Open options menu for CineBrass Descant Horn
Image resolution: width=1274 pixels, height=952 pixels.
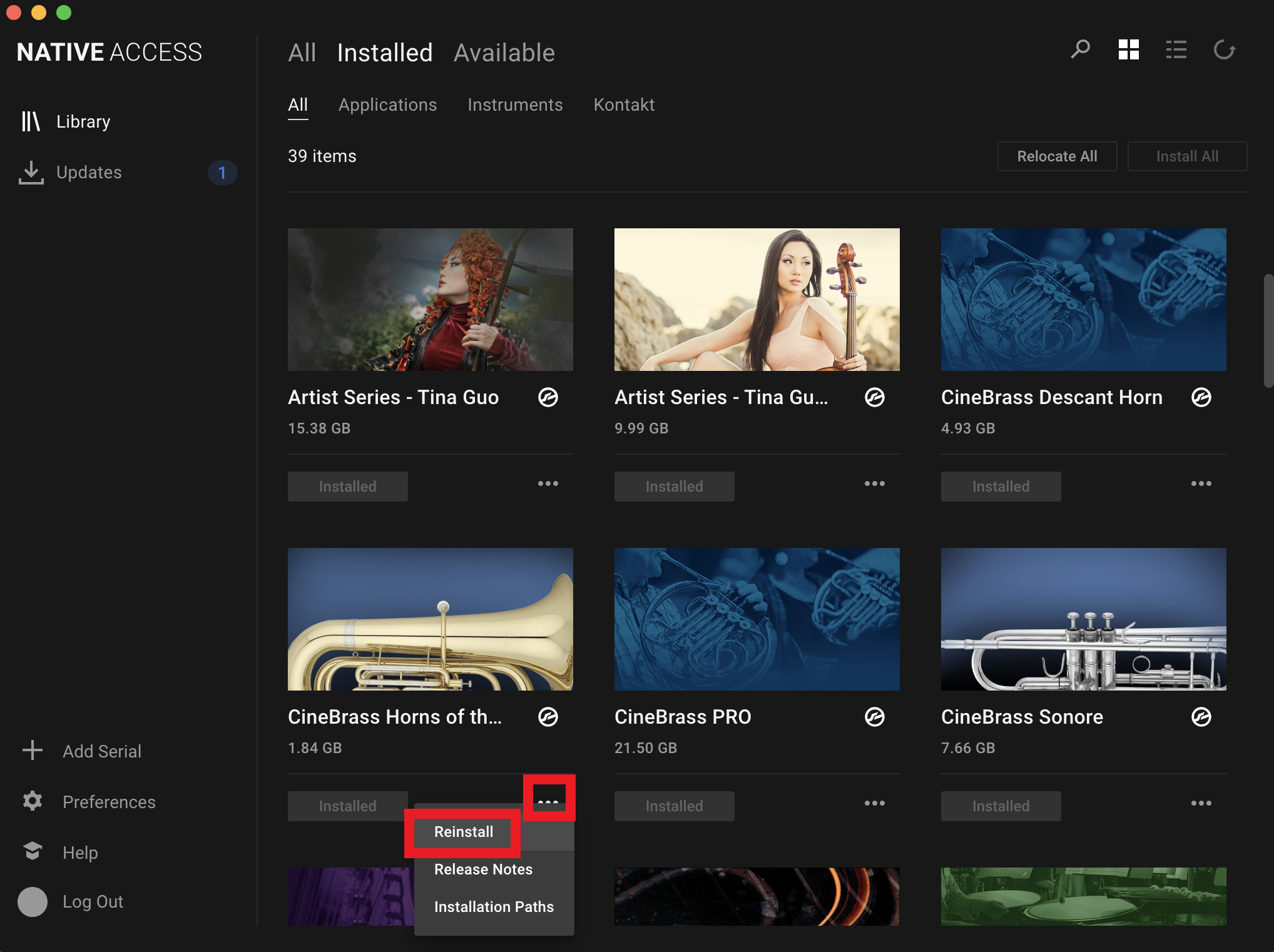1201,484
